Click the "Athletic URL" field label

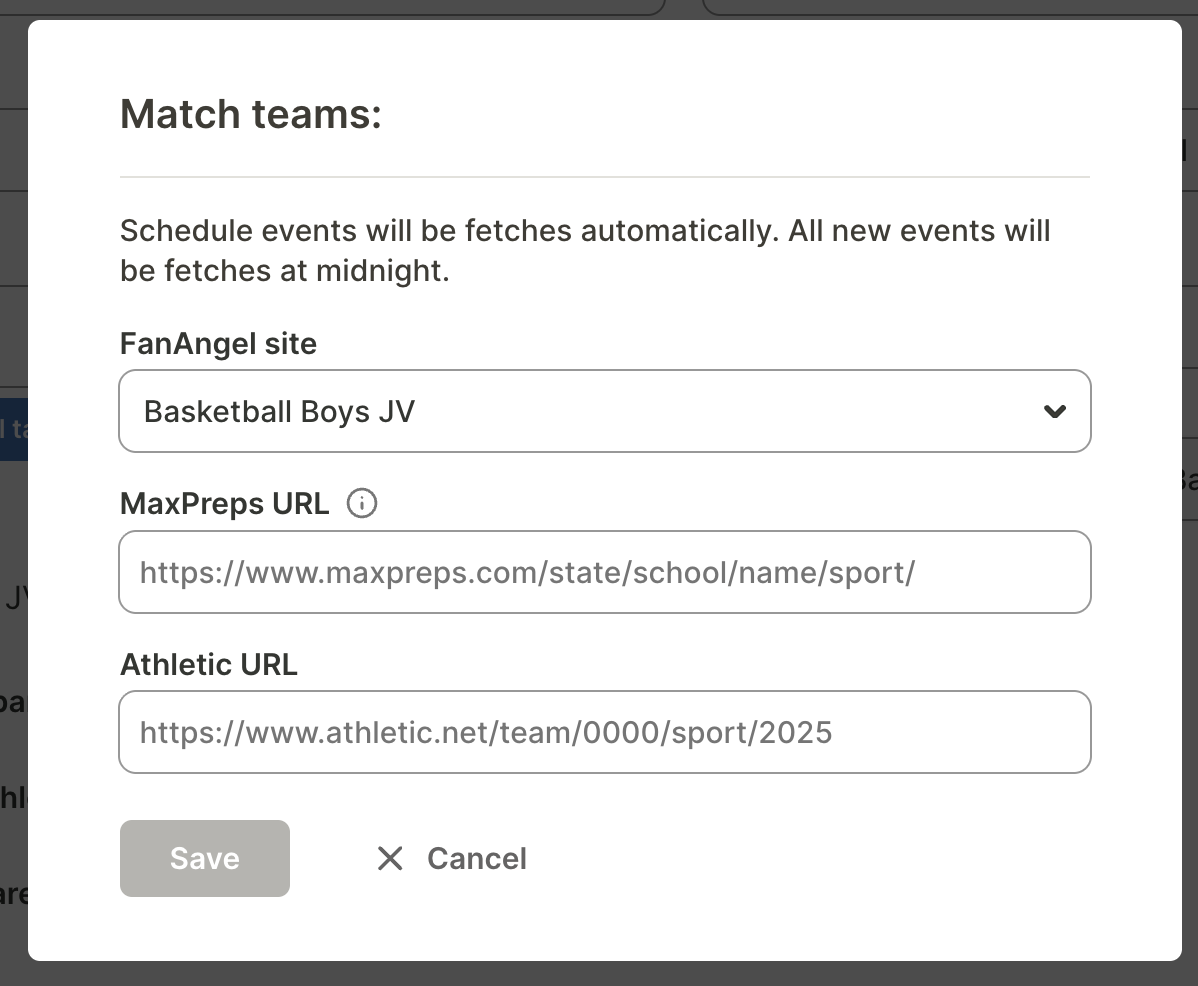pyautogui.click(x=208, y=664)
